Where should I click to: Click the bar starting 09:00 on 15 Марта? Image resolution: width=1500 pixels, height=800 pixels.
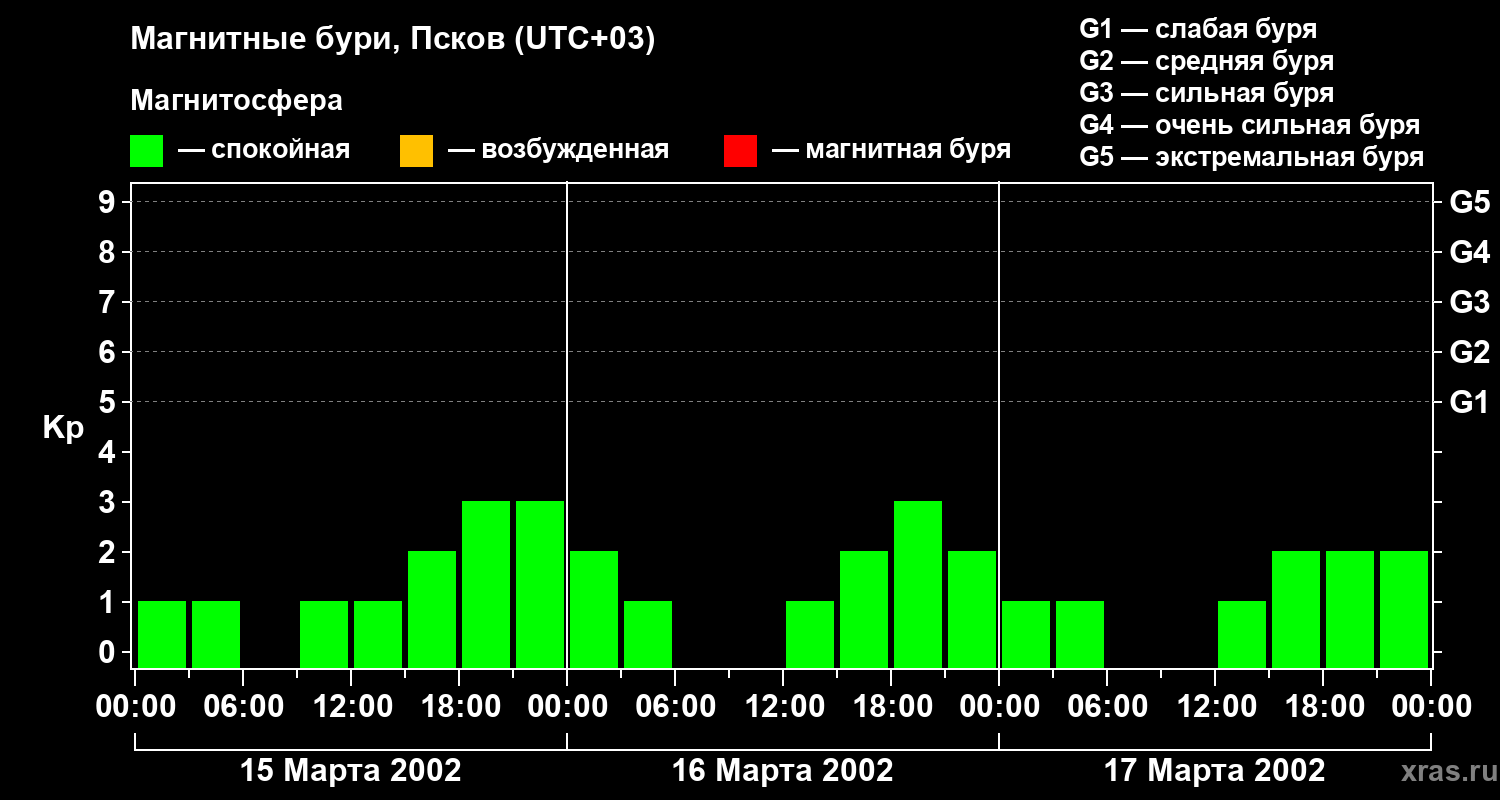point(324,634)
